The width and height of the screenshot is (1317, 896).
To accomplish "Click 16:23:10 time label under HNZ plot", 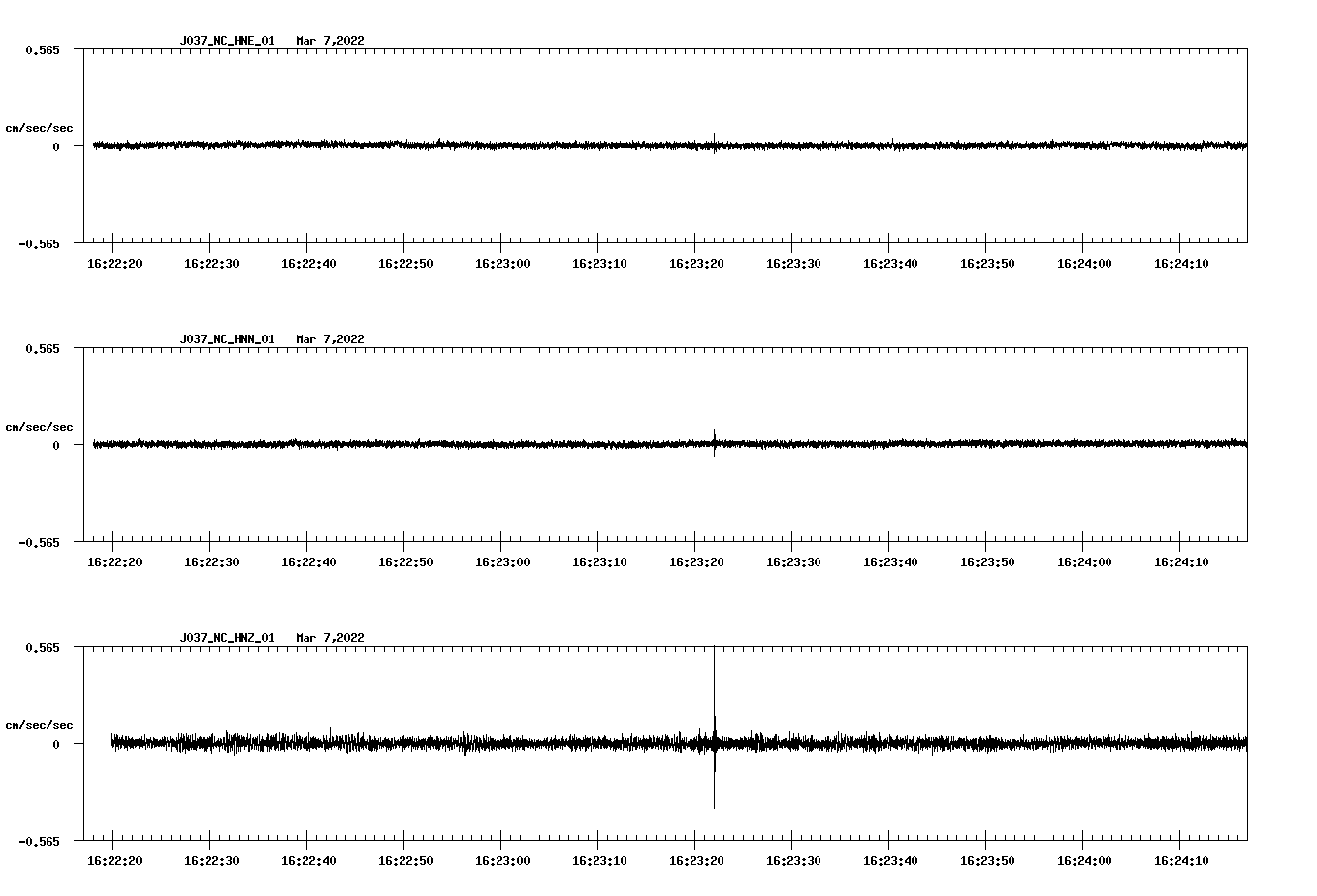I will click(x=598, y=860).
